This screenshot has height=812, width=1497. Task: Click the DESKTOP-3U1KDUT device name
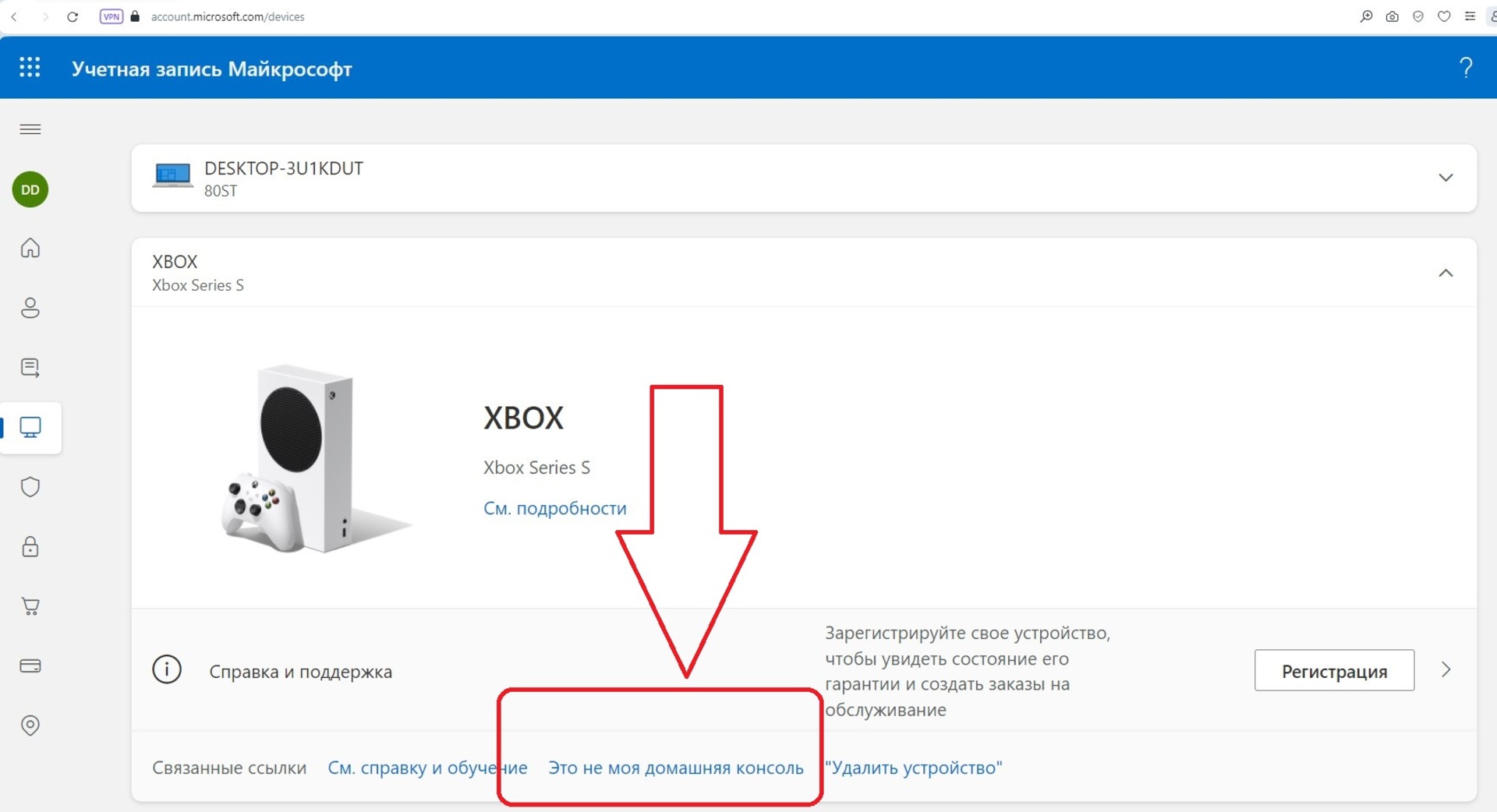pyautogui.click(x=284, y=168)
